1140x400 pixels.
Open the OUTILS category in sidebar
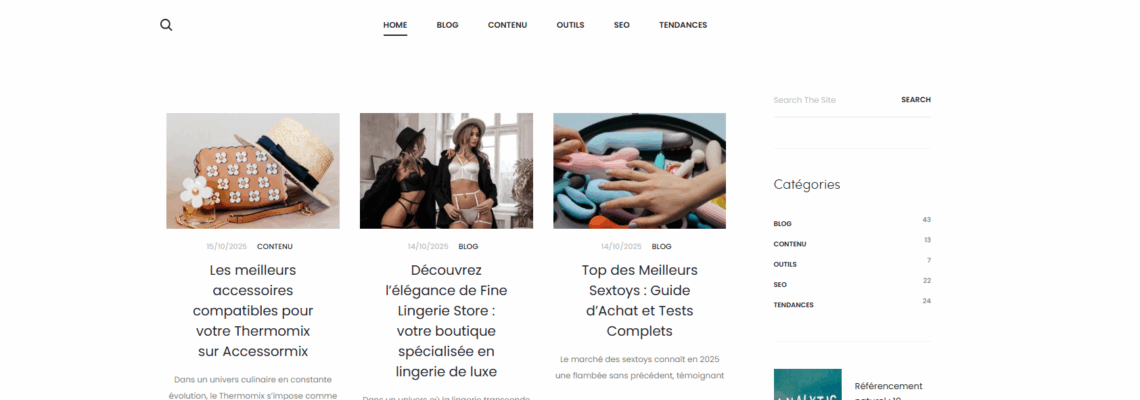785,265
